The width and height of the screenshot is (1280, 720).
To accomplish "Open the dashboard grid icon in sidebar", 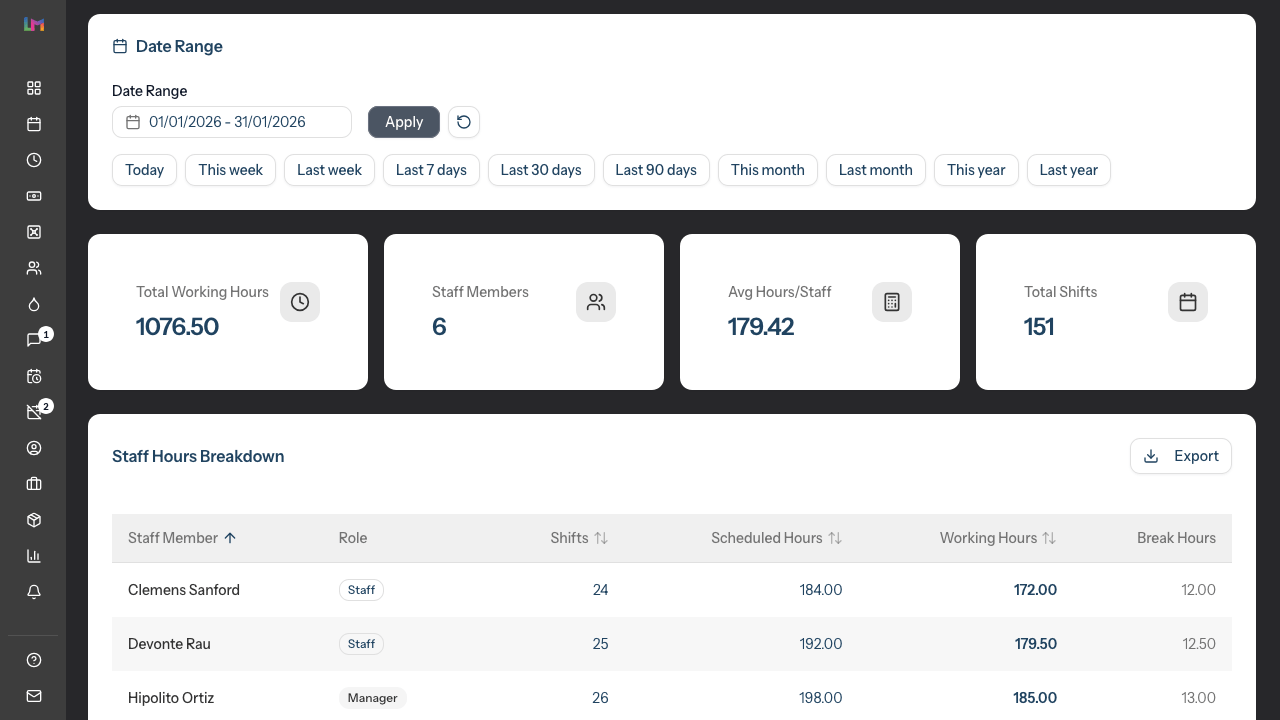I will coord(34,88).
